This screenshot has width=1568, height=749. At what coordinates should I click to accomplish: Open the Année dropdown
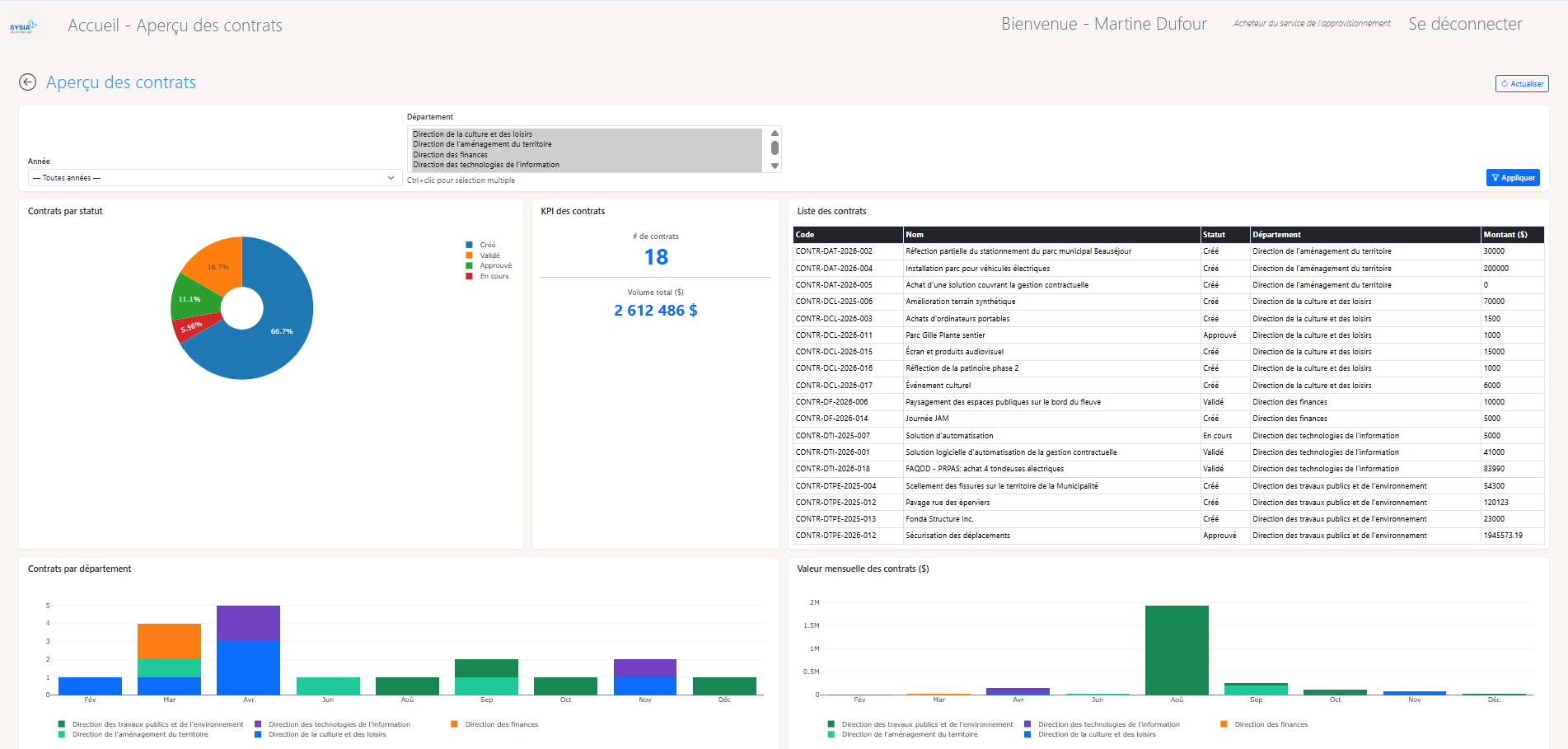(214, 178)
